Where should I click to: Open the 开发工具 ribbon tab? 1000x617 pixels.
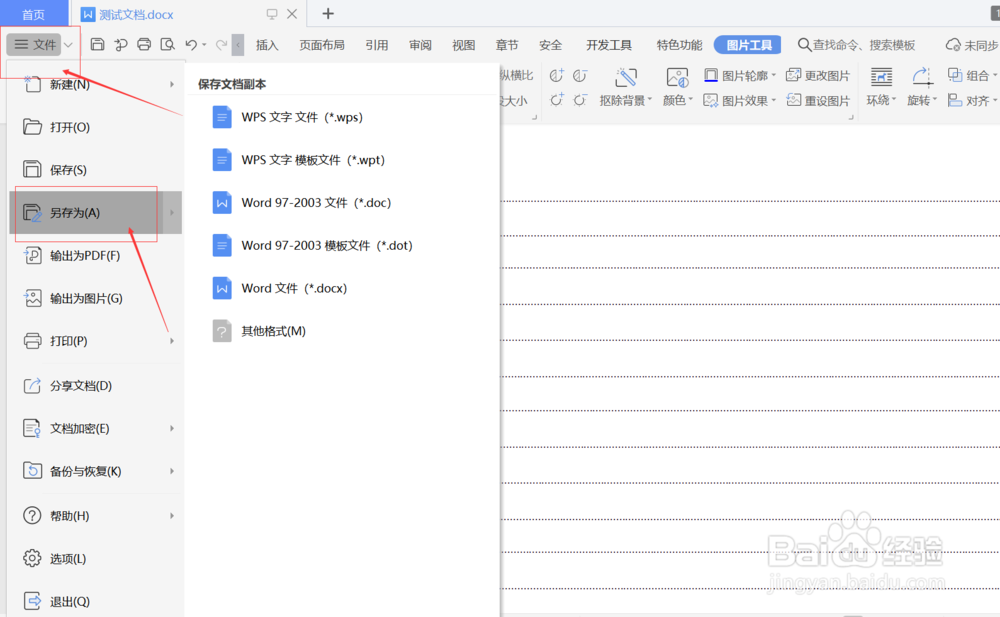coord(609,45)
